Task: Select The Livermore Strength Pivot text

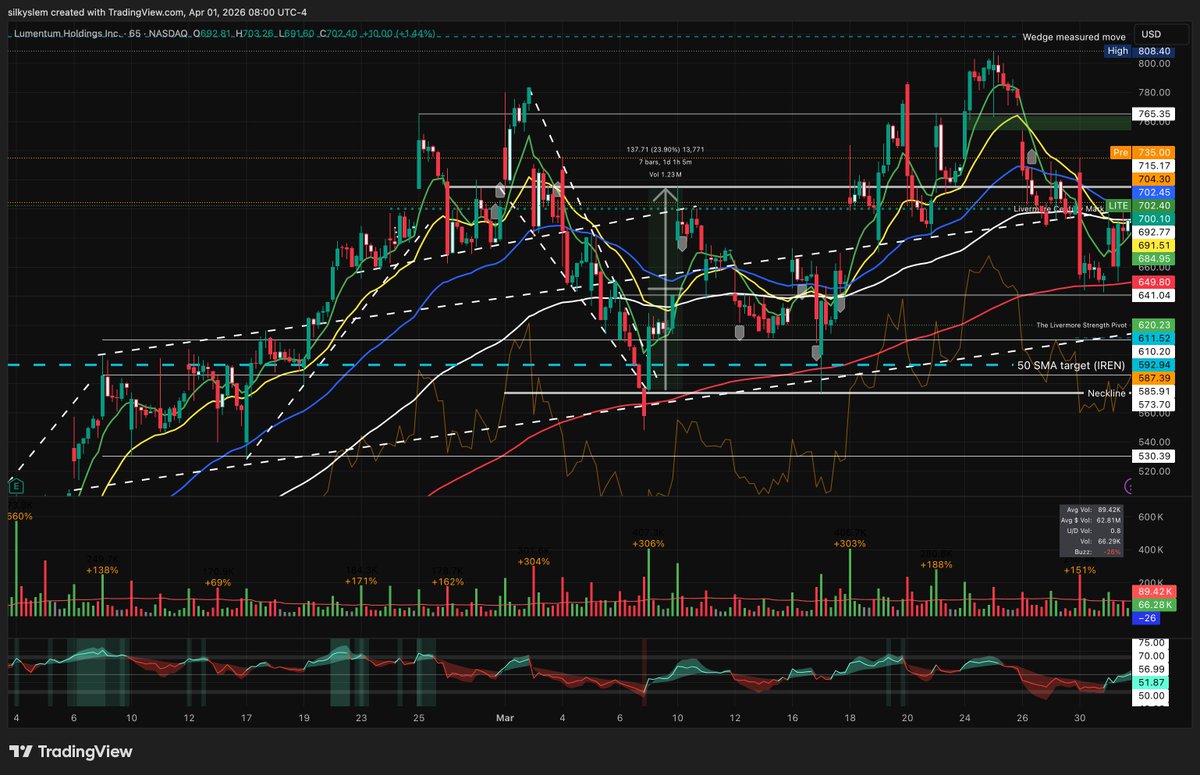Action: (1080, 326)
